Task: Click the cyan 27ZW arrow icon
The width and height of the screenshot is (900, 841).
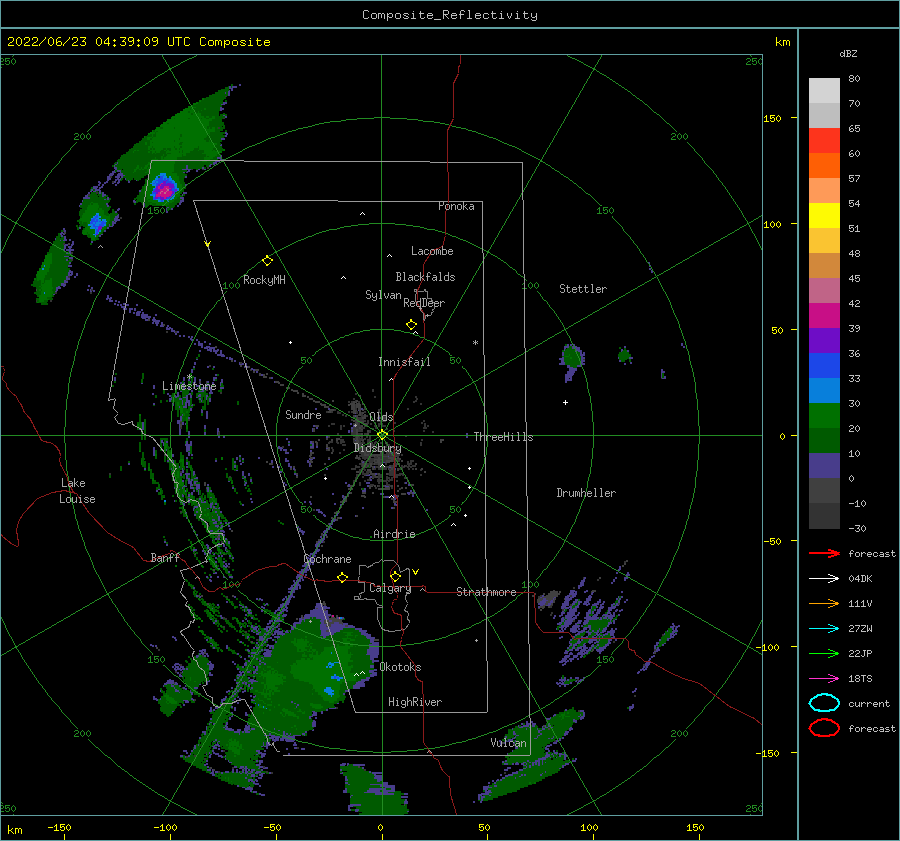Action: click(x=824, y=629)
